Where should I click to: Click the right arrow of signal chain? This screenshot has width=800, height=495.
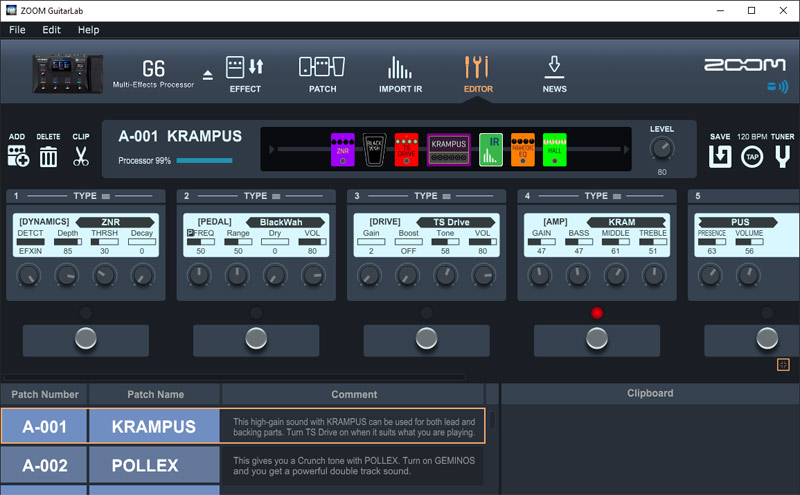point(627,150)
